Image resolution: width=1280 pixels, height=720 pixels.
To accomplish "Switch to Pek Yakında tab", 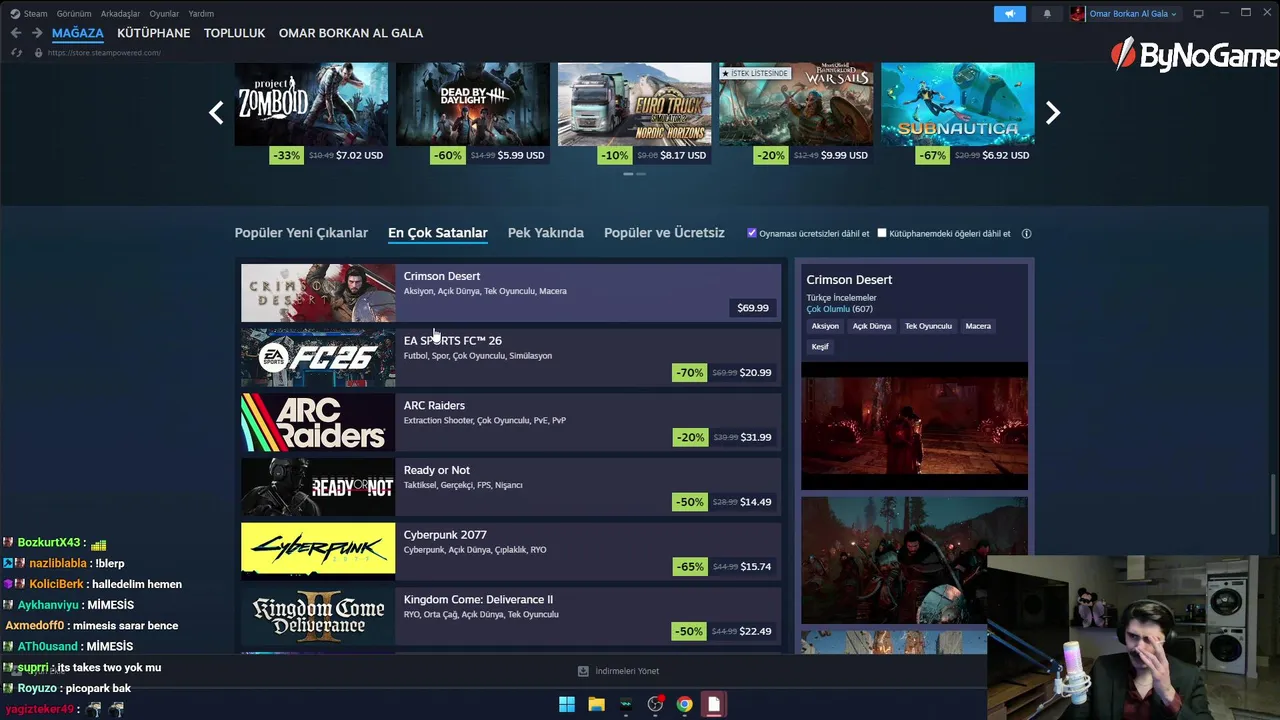I will tap(546, 233).
